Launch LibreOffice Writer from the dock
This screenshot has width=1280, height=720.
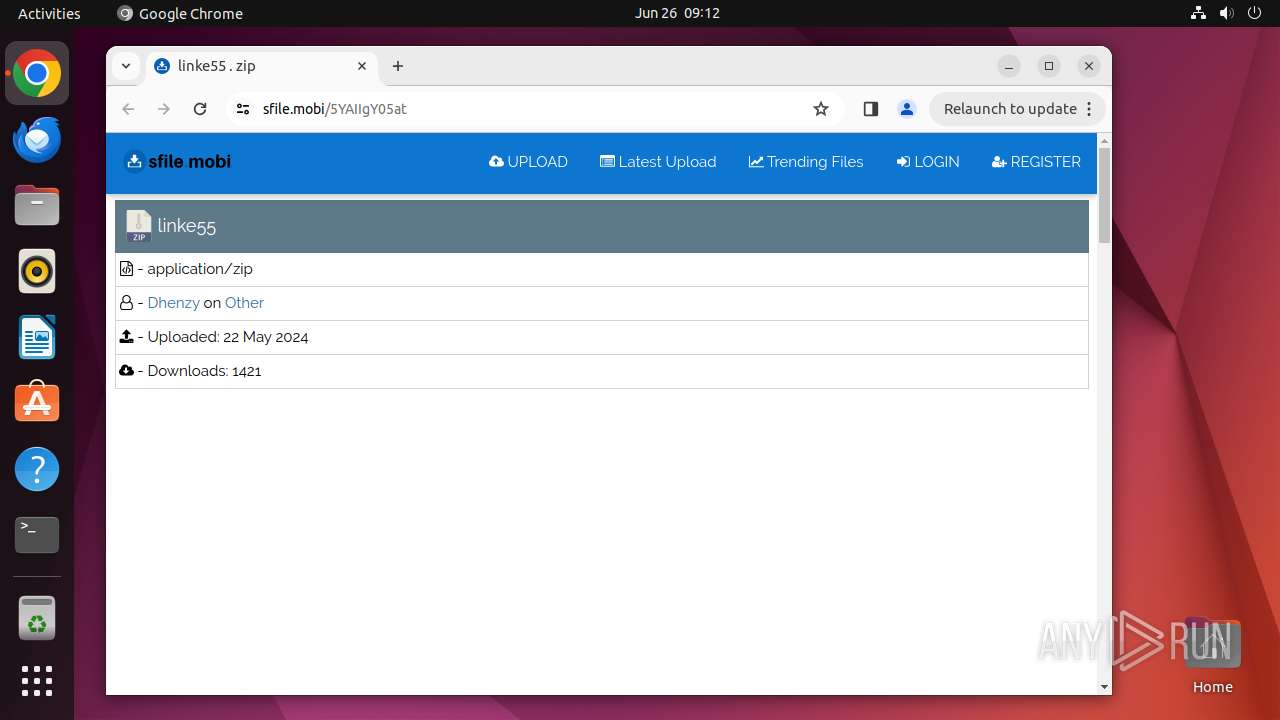[x=37, y=337]
